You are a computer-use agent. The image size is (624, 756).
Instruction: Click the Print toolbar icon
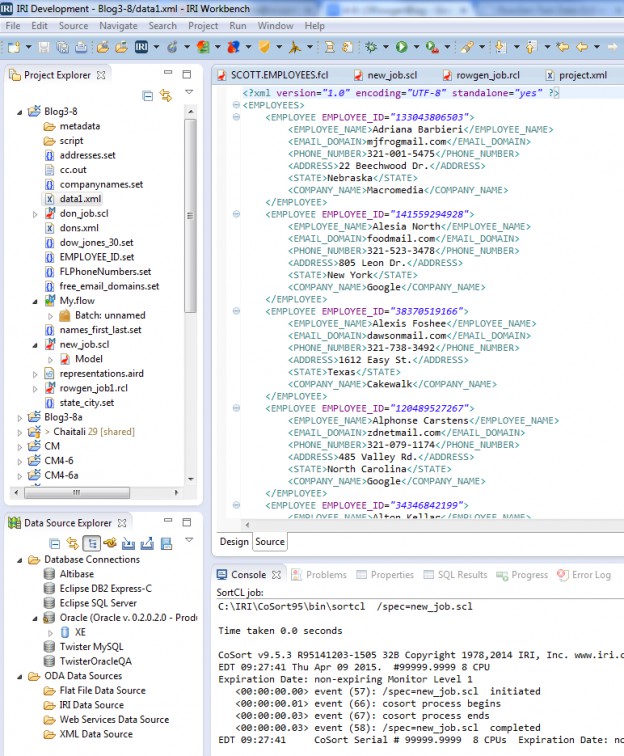(x=81, y=47)
